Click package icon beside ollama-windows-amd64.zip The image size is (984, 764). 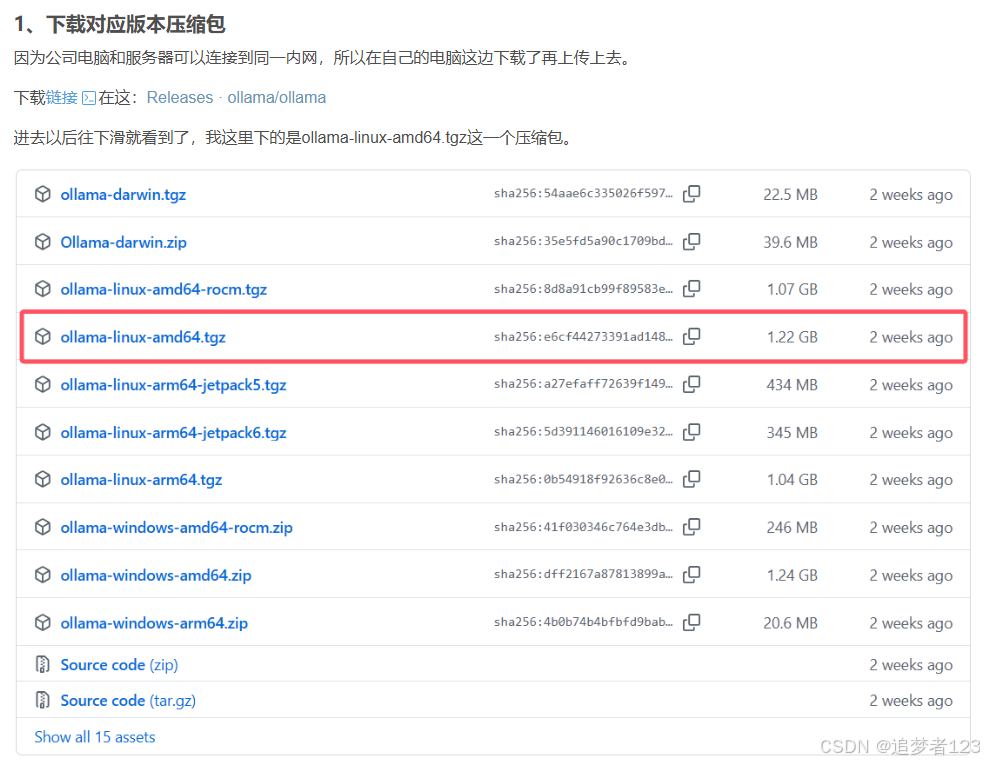tap(43, 574)
